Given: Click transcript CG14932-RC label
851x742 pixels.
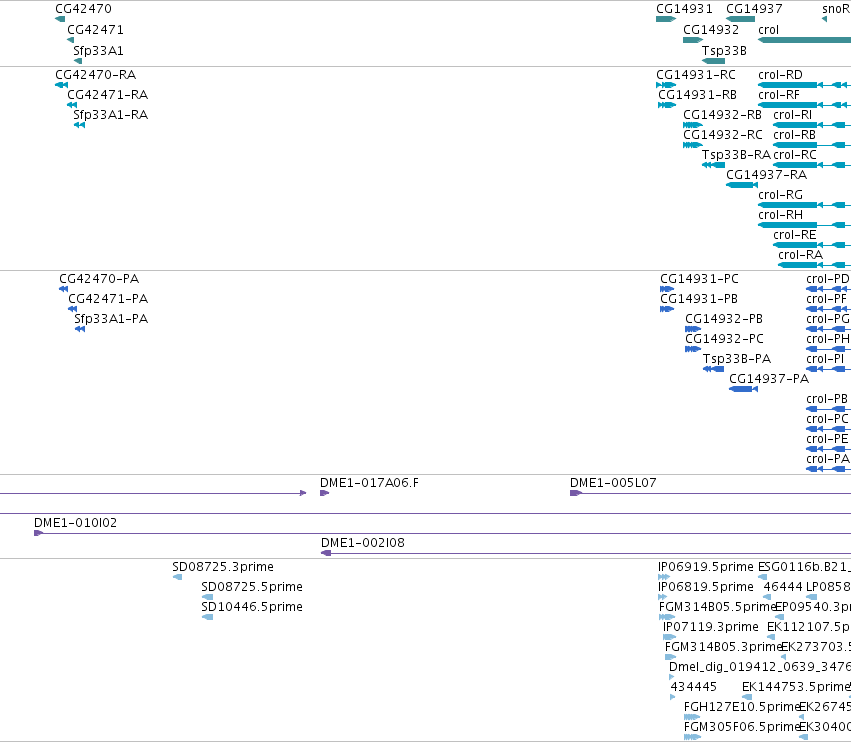Looking at the screenshot, I should pyautogui.click(x=723, y=135).
